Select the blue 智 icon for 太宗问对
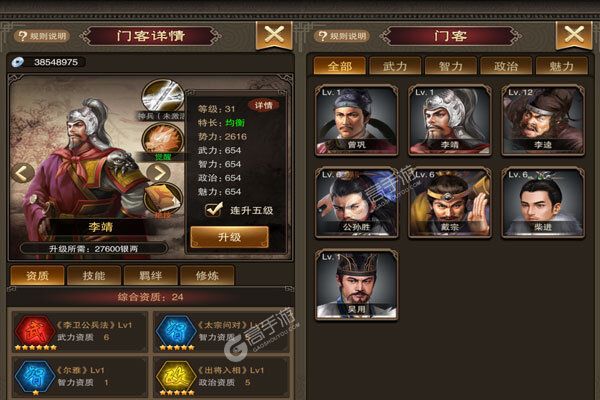600x400 pixels. 176,331
